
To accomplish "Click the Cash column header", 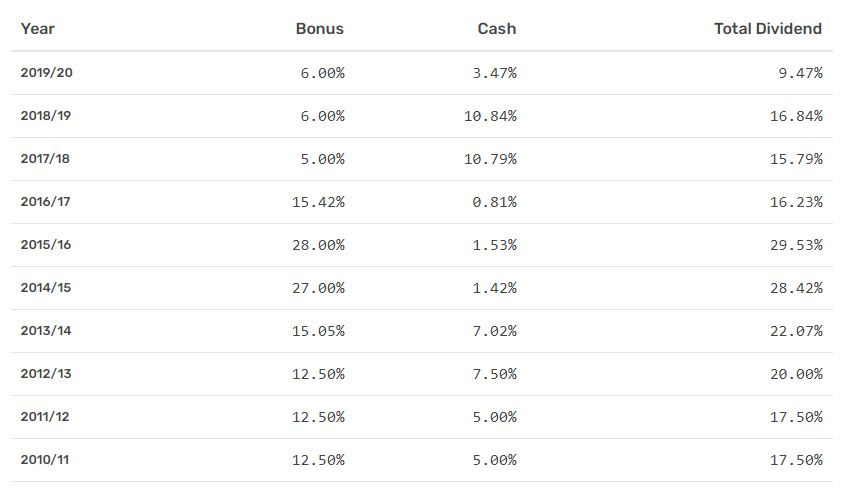I will pos(497,29).
